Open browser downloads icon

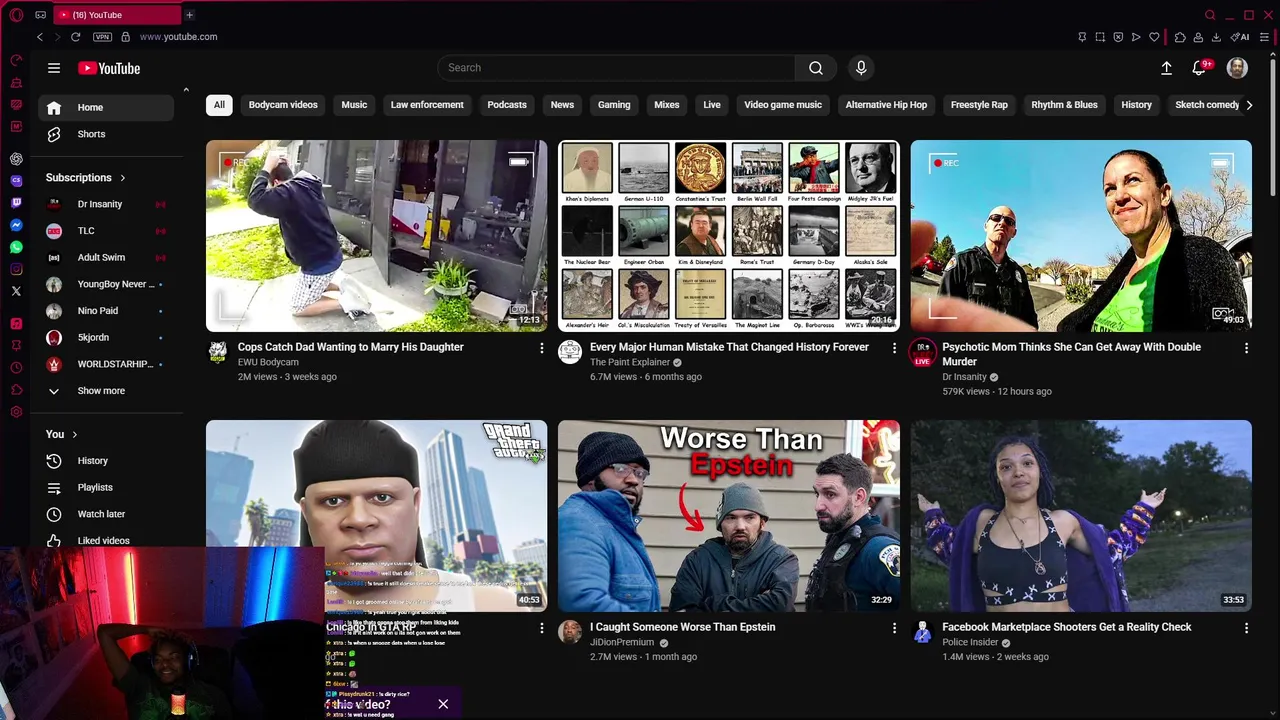click(x=1216, y=37)
